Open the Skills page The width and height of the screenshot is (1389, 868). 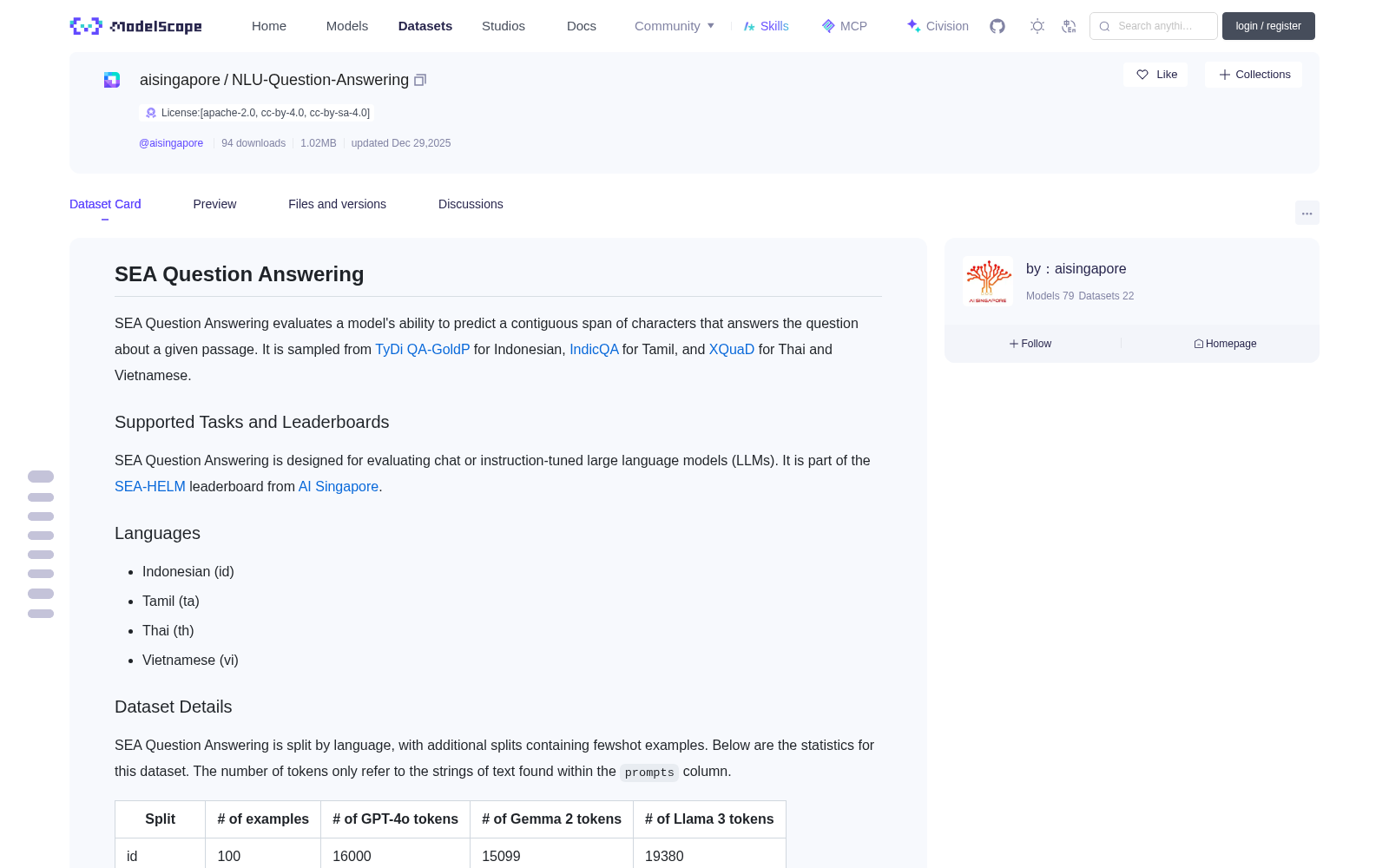[x=766, y=26]
